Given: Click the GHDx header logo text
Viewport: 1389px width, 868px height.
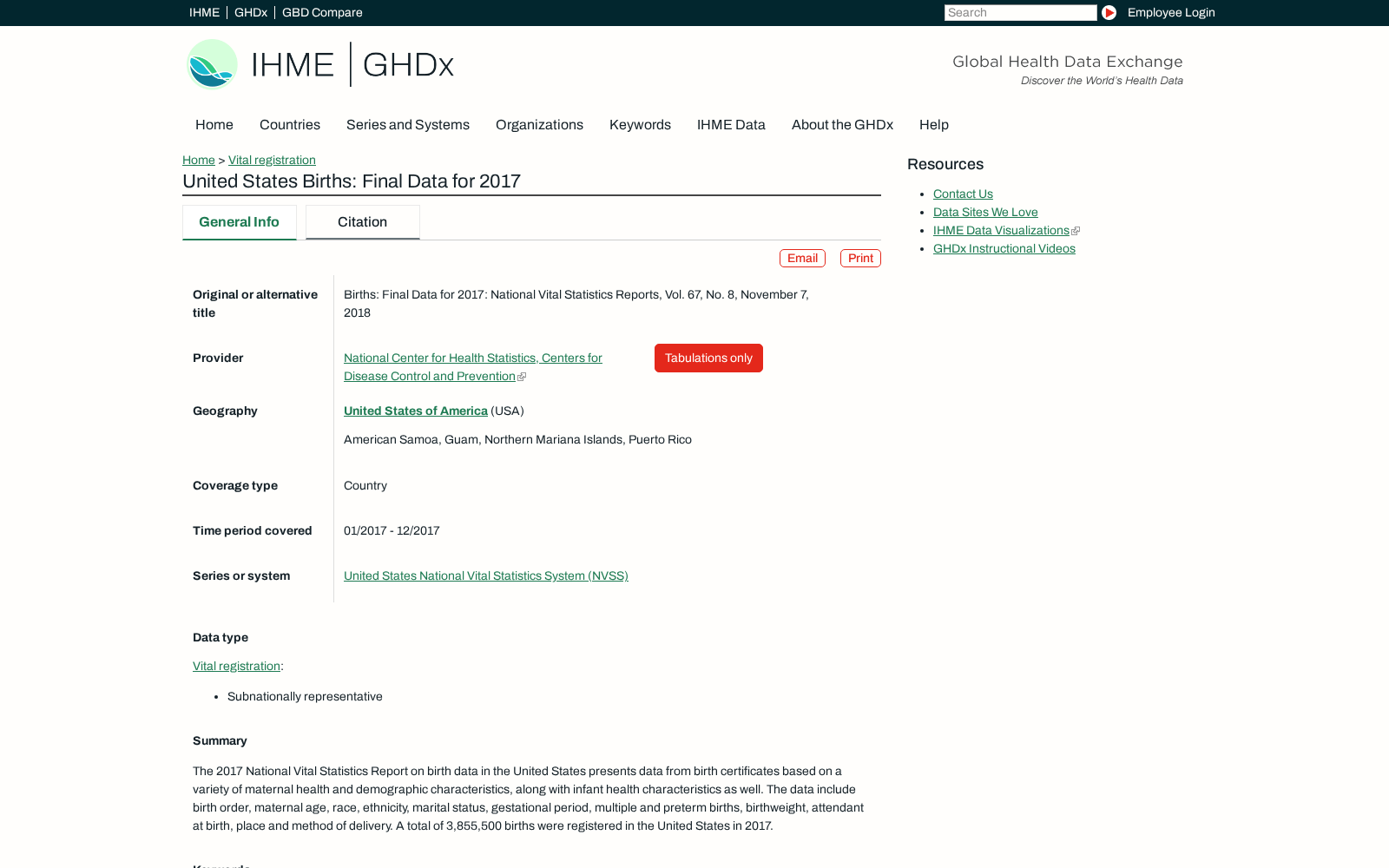Looking at the screenshot, I should (x=408, y=64).
